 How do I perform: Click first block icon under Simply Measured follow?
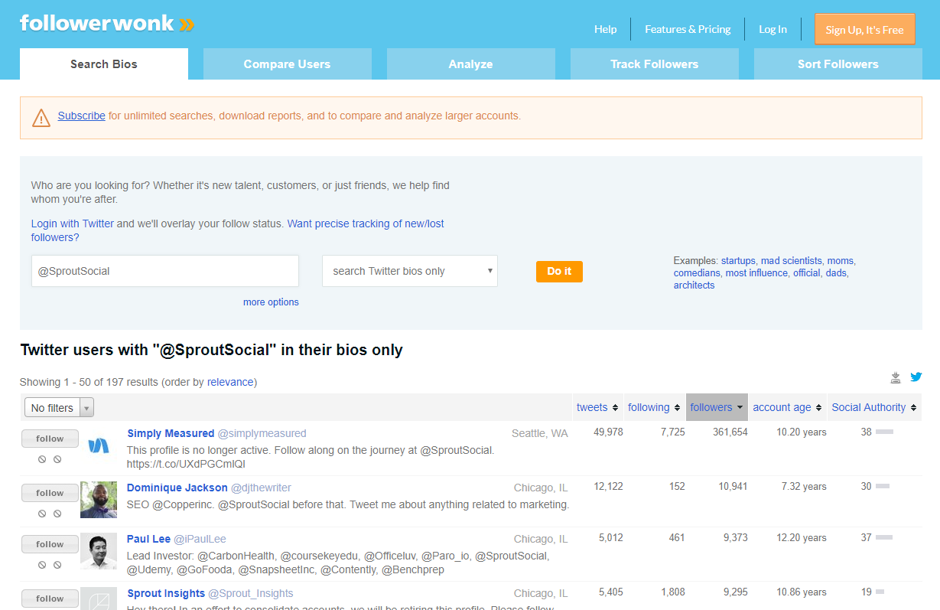pos(42,460)
